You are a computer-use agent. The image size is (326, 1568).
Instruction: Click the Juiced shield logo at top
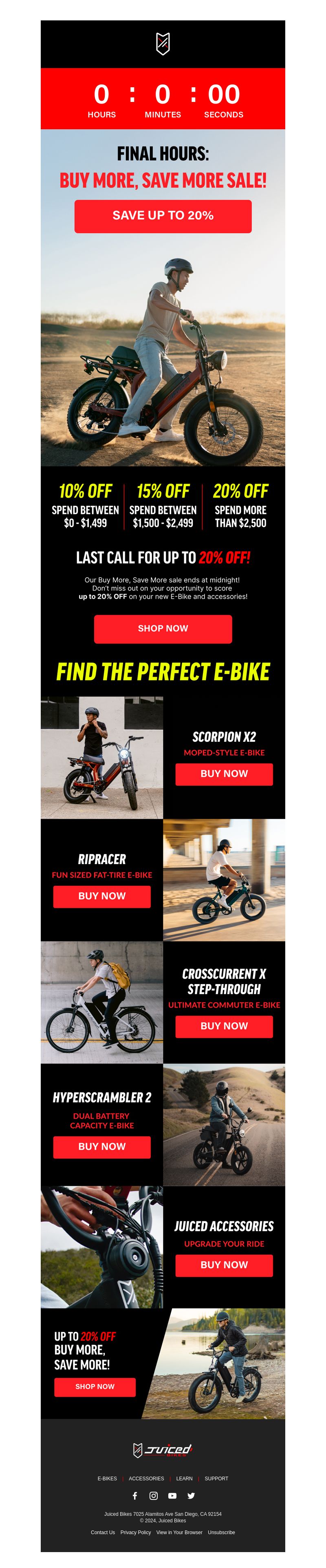coord(163,44)
